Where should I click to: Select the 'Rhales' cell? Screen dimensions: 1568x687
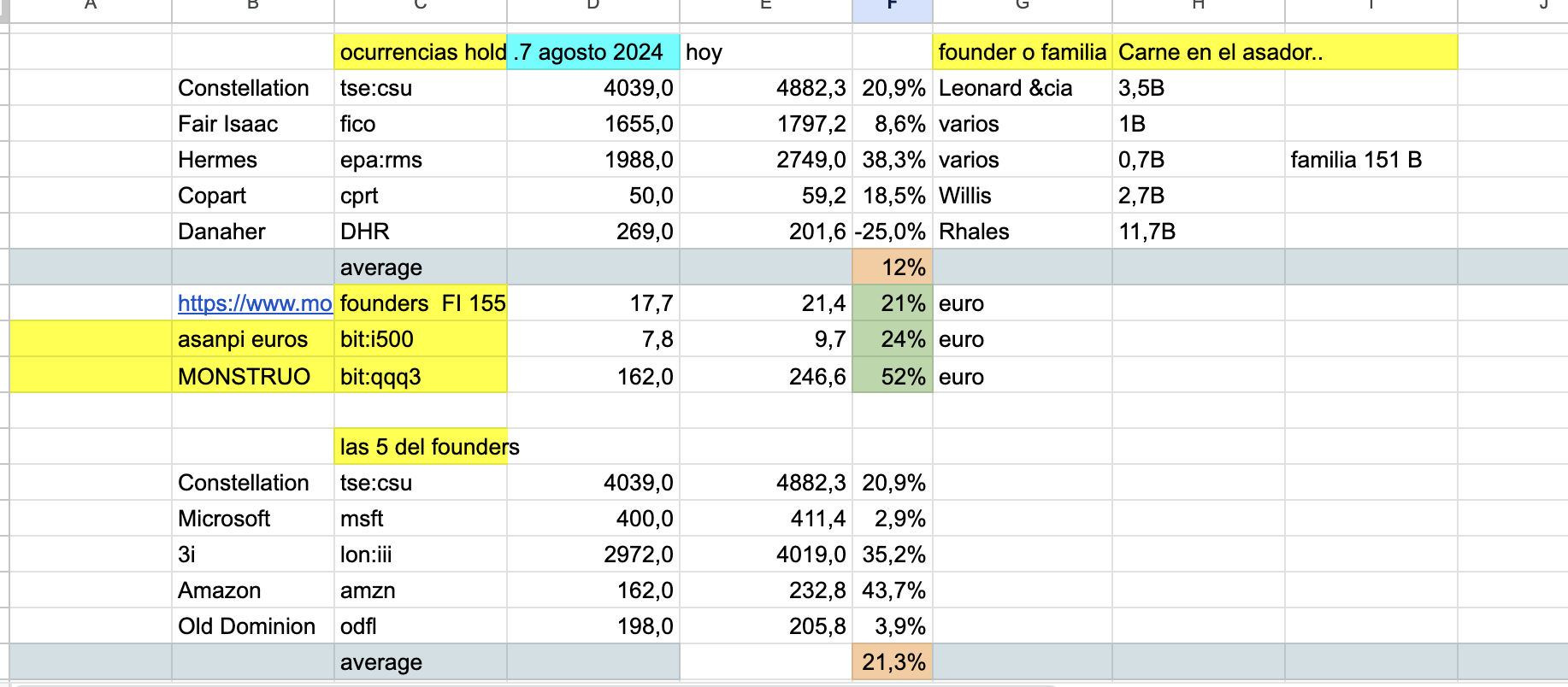pos(1023,232)
